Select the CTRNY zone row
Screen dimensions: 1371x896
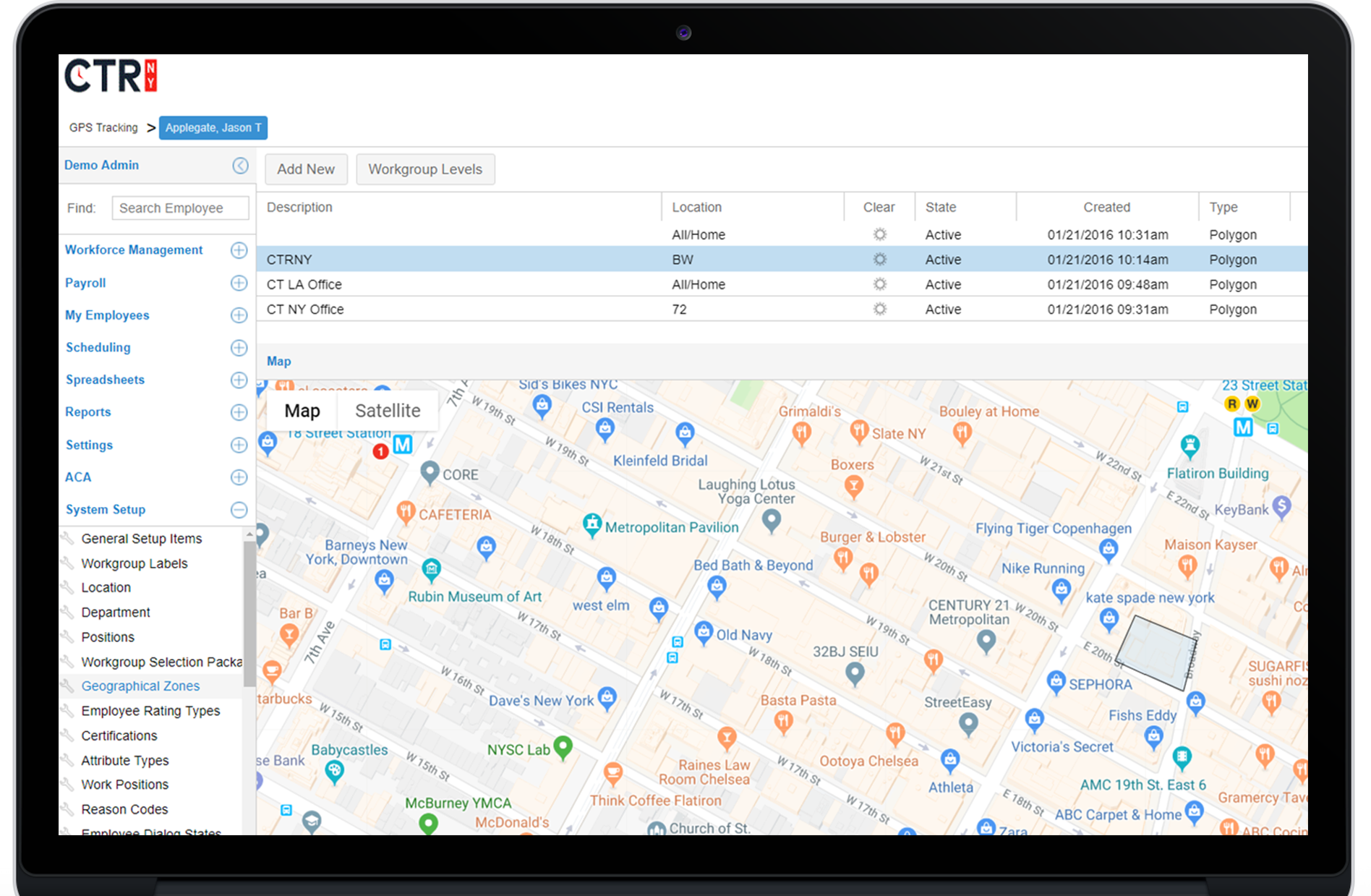[x=782, y=260]
